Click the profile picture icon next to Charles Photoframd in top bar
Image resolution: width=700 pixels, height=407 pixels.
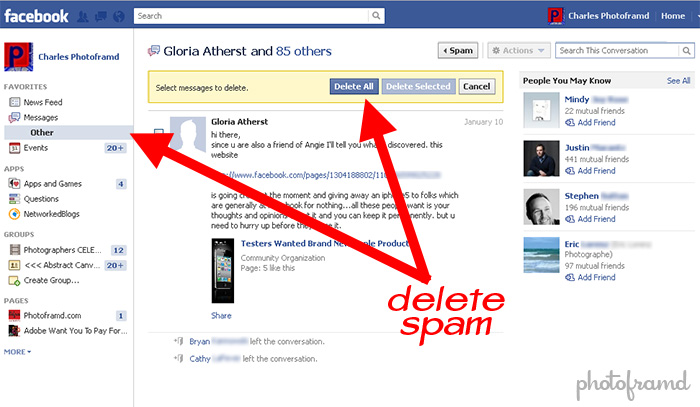555,16
